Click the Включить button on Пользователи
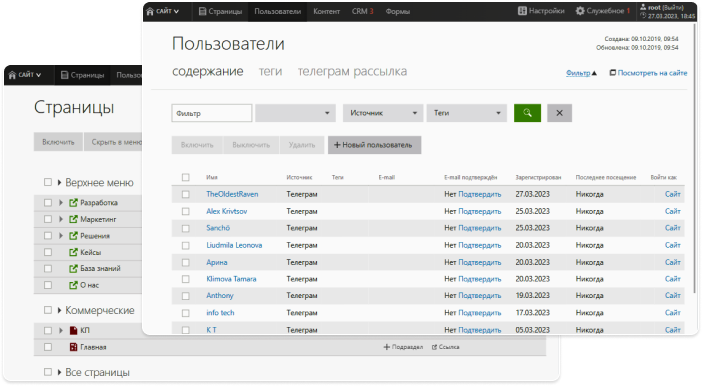Viewport: 702px width, 386px height. coord(197,145)
